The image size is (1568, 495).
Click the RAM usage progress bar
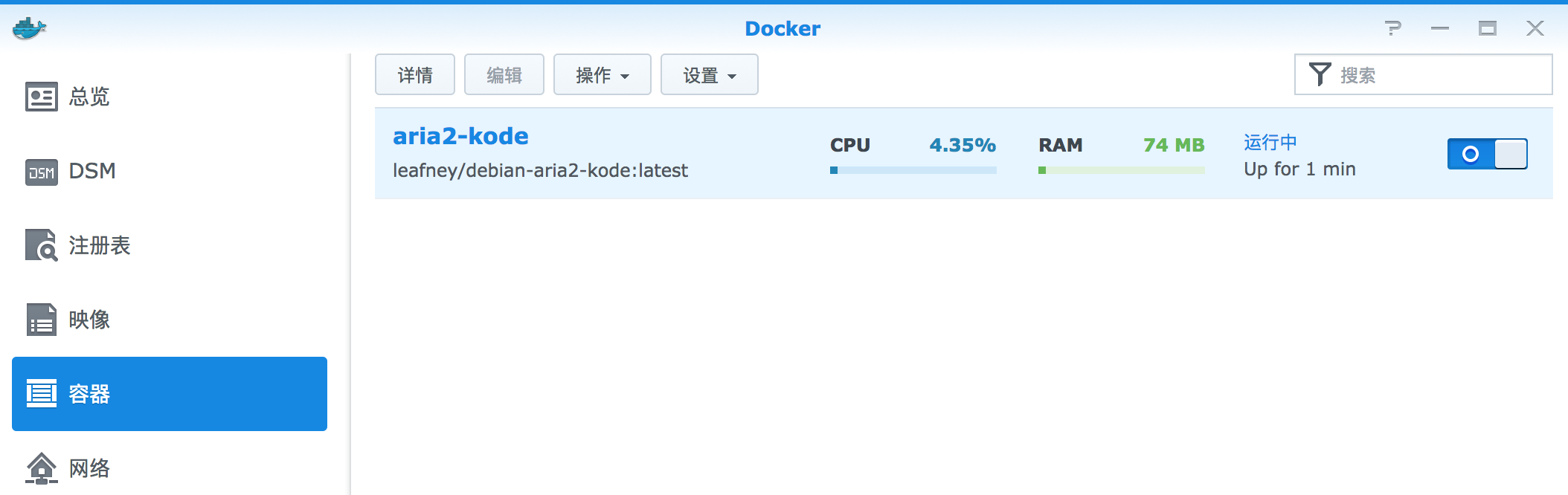[x=1122, y=170]
